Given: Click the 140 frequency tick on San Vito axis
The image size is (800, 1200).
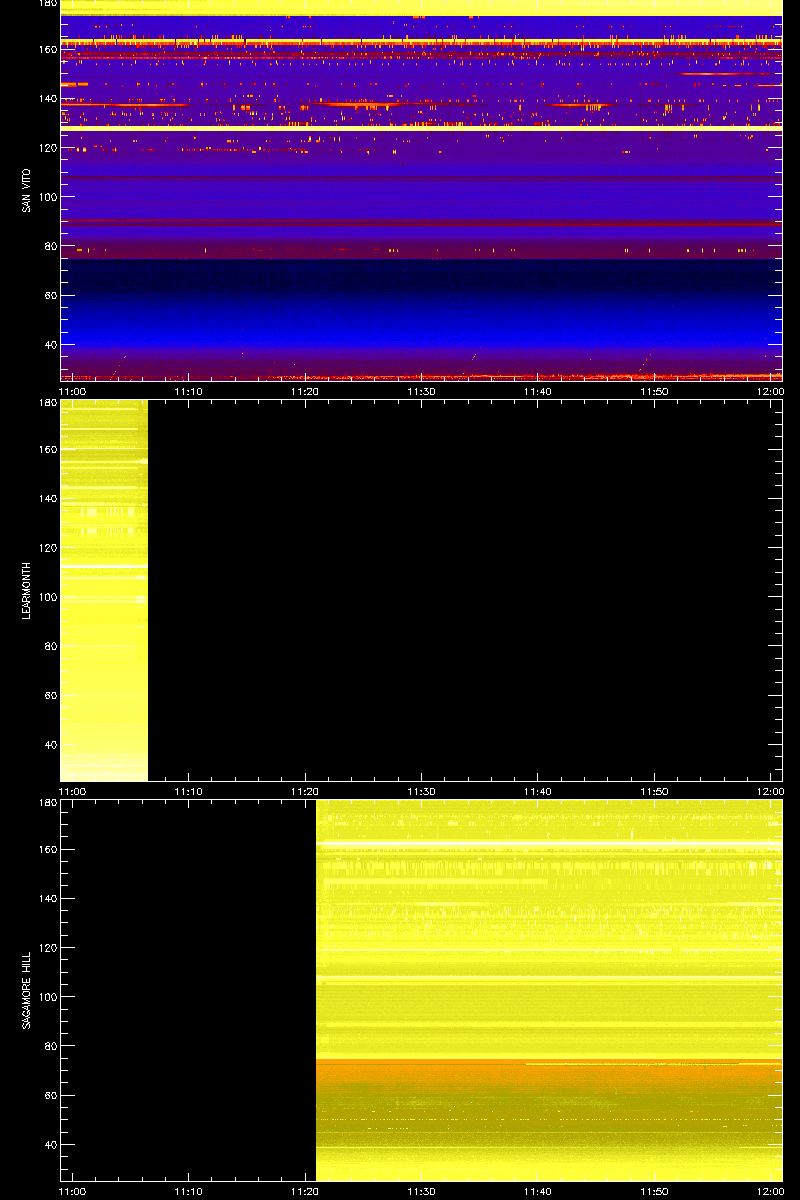Looking at the screenshot, I should 47,98.
